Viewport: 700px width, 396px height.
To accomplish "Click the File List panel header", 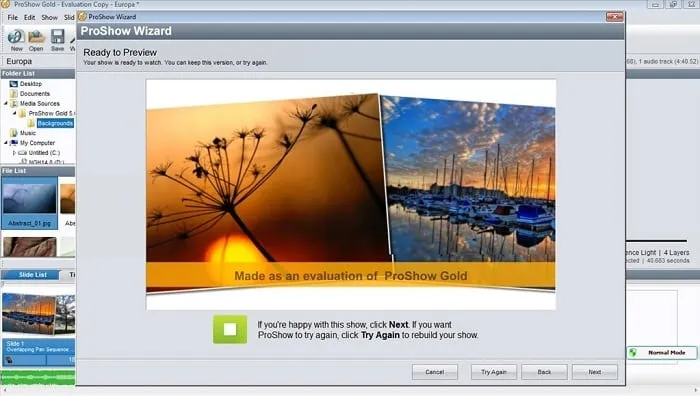I will pyautogui.click(x=38, y=171).
